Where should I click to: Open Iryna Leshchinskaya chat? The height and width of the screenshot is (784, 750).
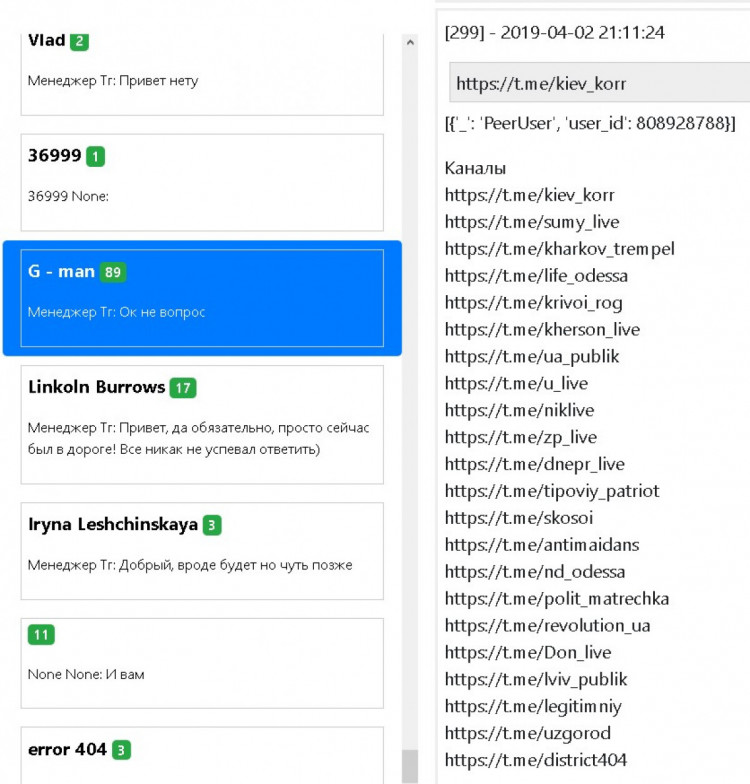coord(201,550)
